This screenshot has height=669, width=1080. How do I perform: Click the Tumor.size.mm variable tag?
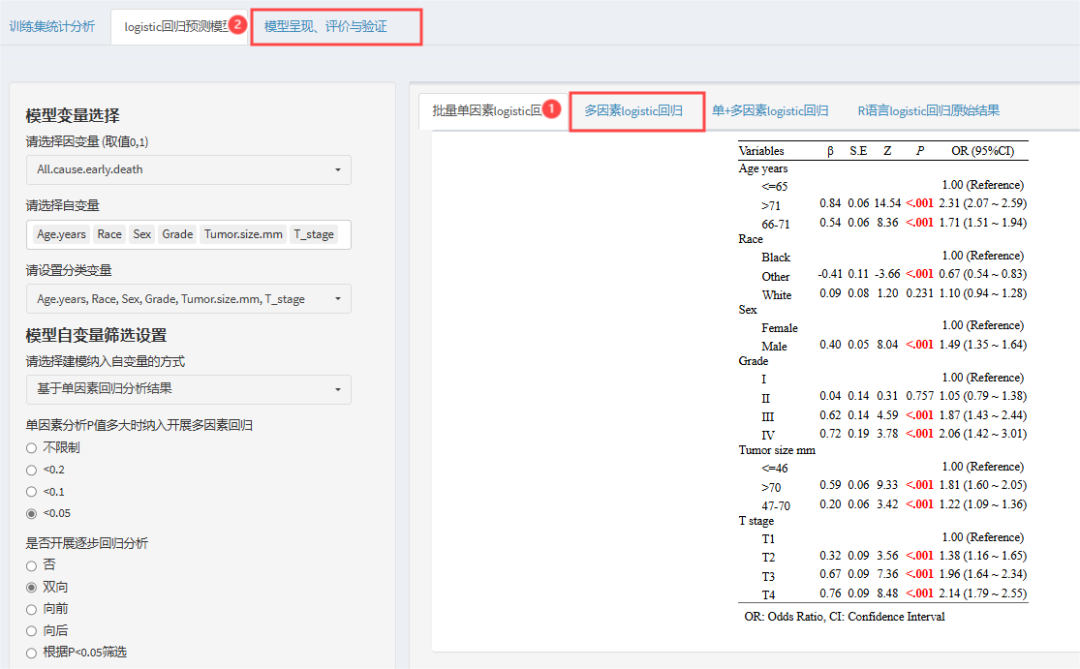(244, 234)
